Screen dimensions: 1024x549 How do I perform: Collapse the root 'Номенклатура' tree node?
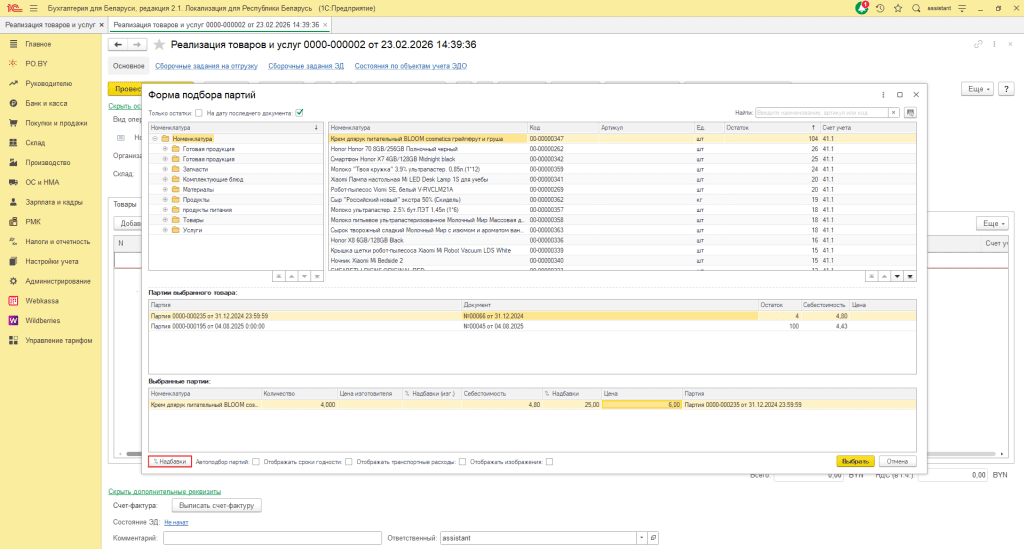pyautogui.click(x=155, y=138)
